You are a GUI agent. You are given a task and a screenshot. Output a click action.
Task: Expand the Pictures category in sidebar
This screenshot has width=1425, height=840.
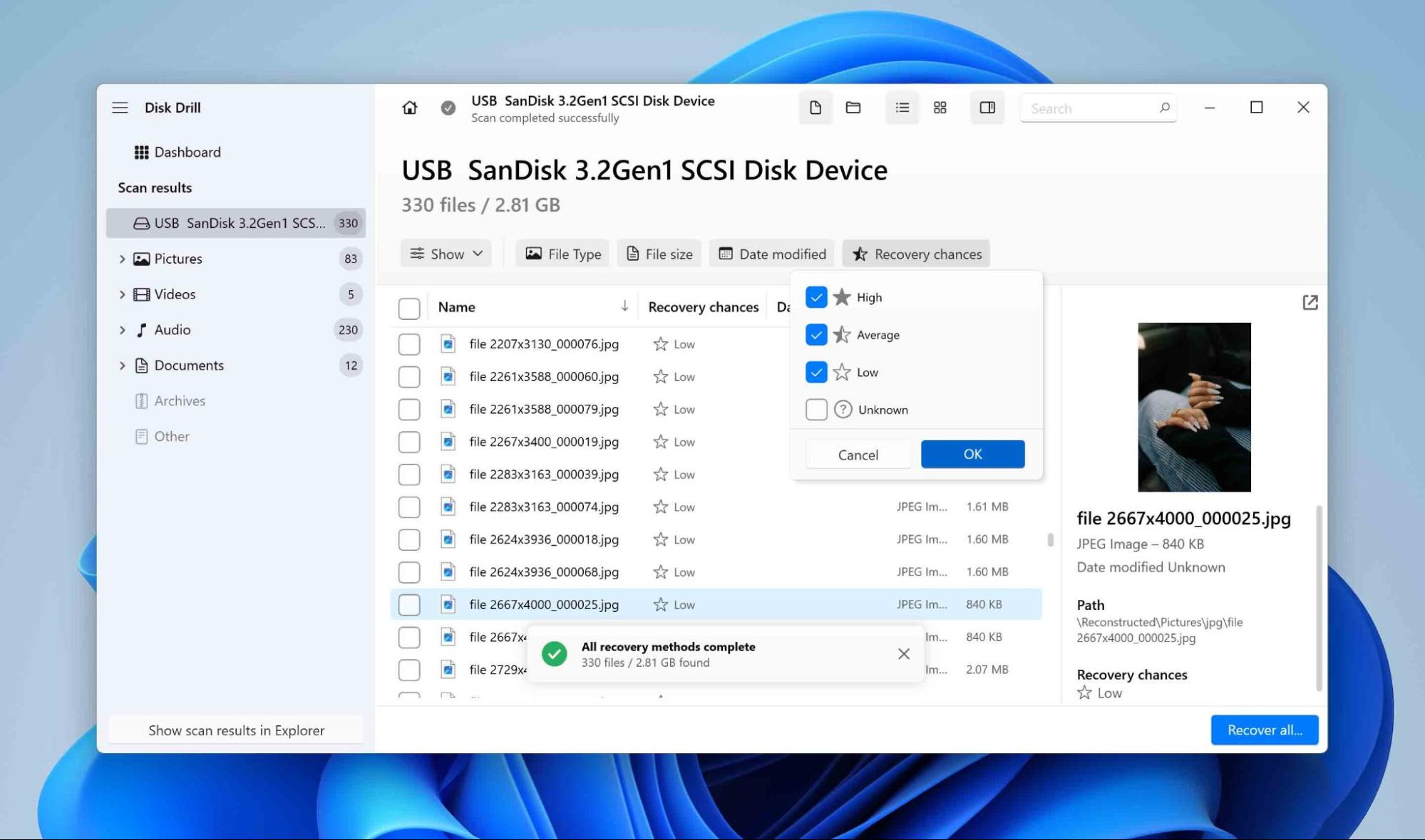(x=122, y=259)
